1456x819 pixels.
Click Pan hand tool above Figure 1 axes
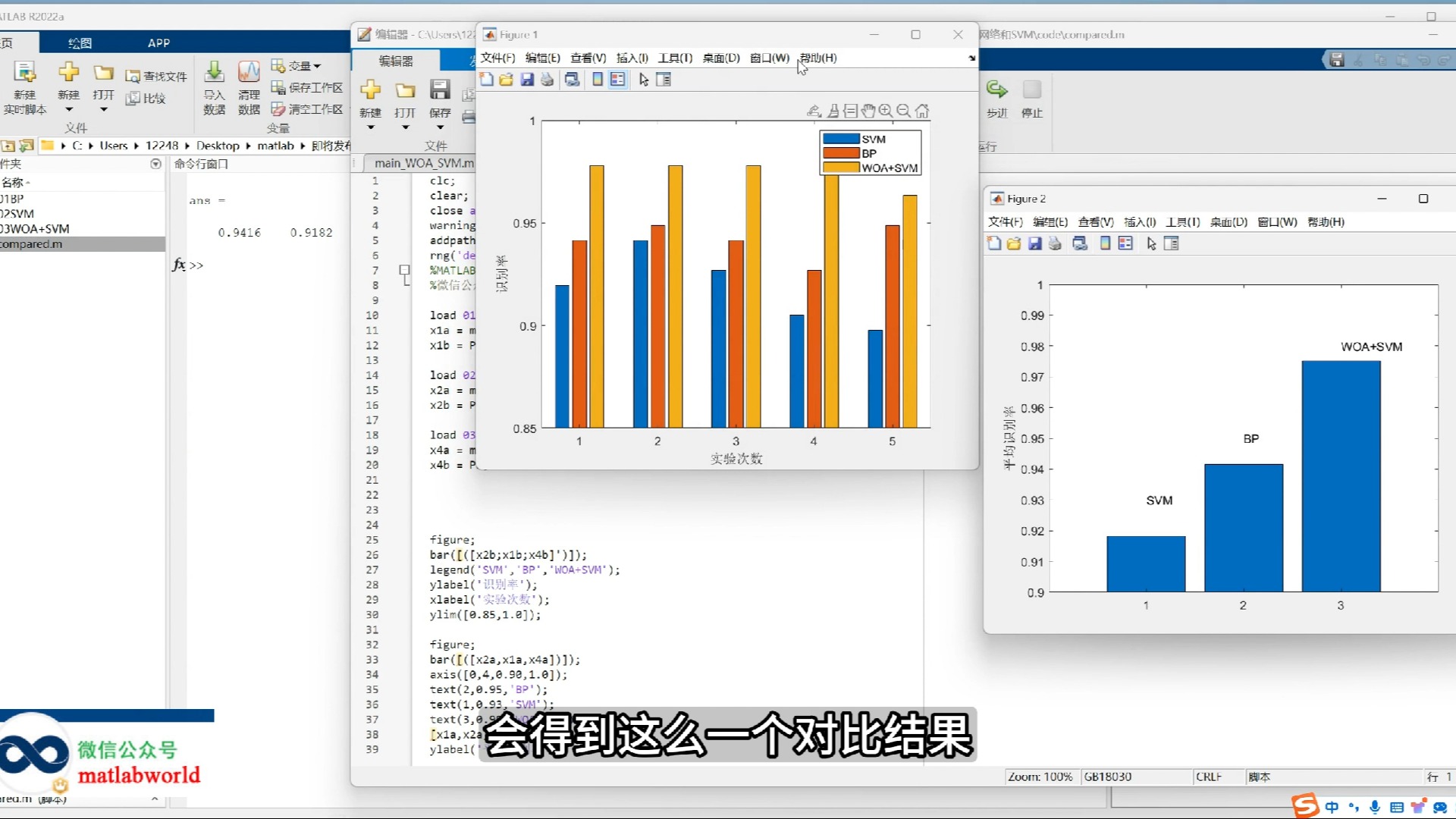click(x=868, y=111)
